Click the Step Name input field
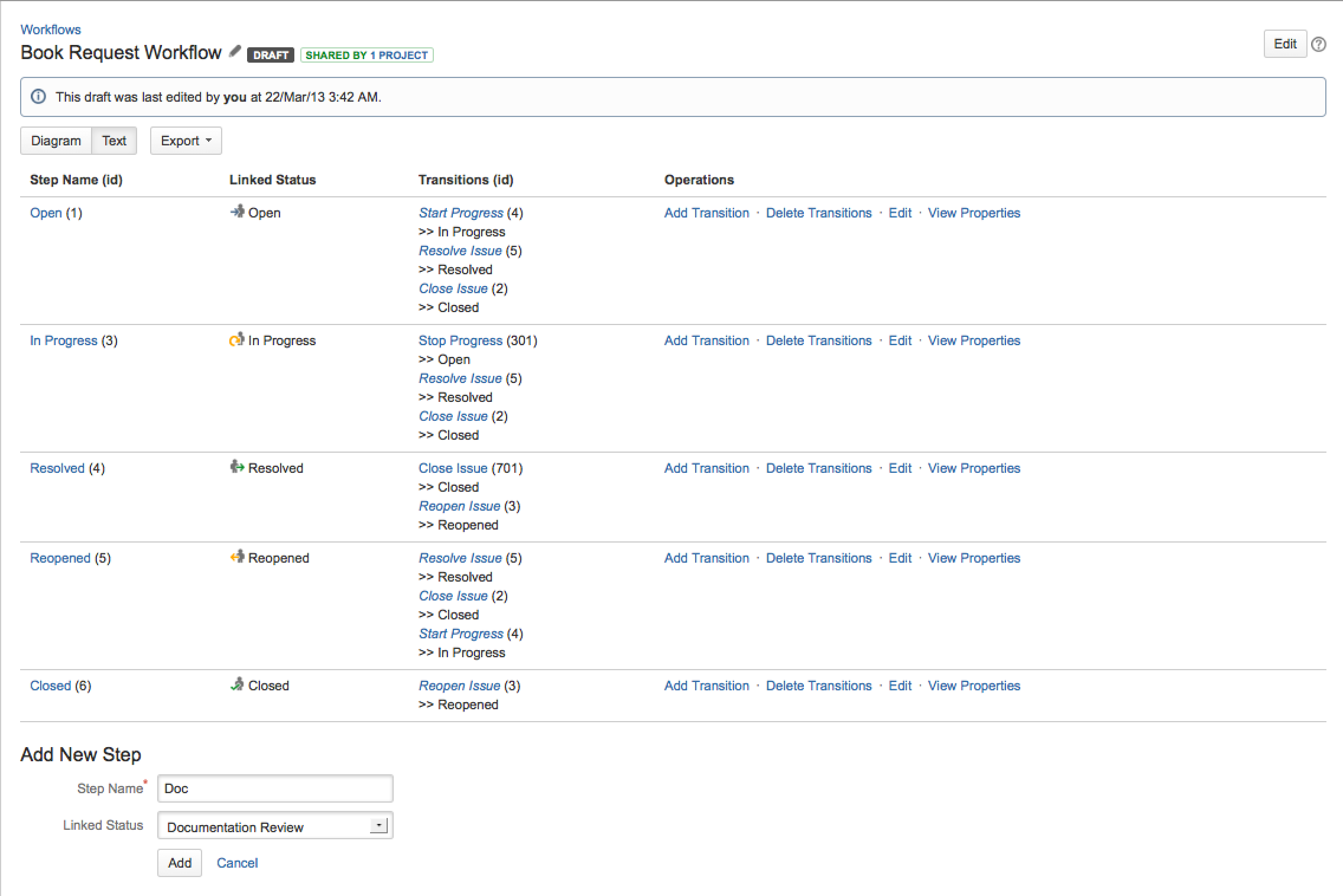1343x896 pixels. pos(275,788)
